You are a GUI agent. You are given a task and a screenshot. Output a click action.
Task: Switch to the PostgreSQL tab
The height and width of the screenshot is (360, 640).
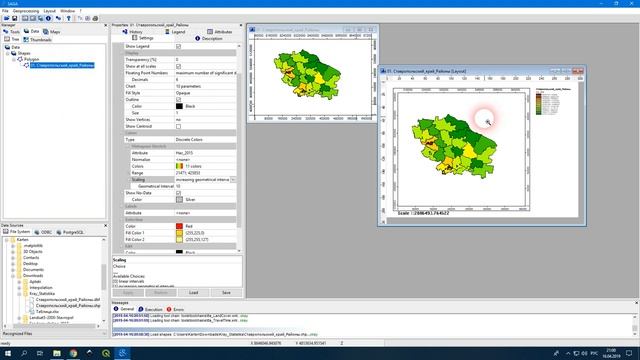click(x=71, y=232)
